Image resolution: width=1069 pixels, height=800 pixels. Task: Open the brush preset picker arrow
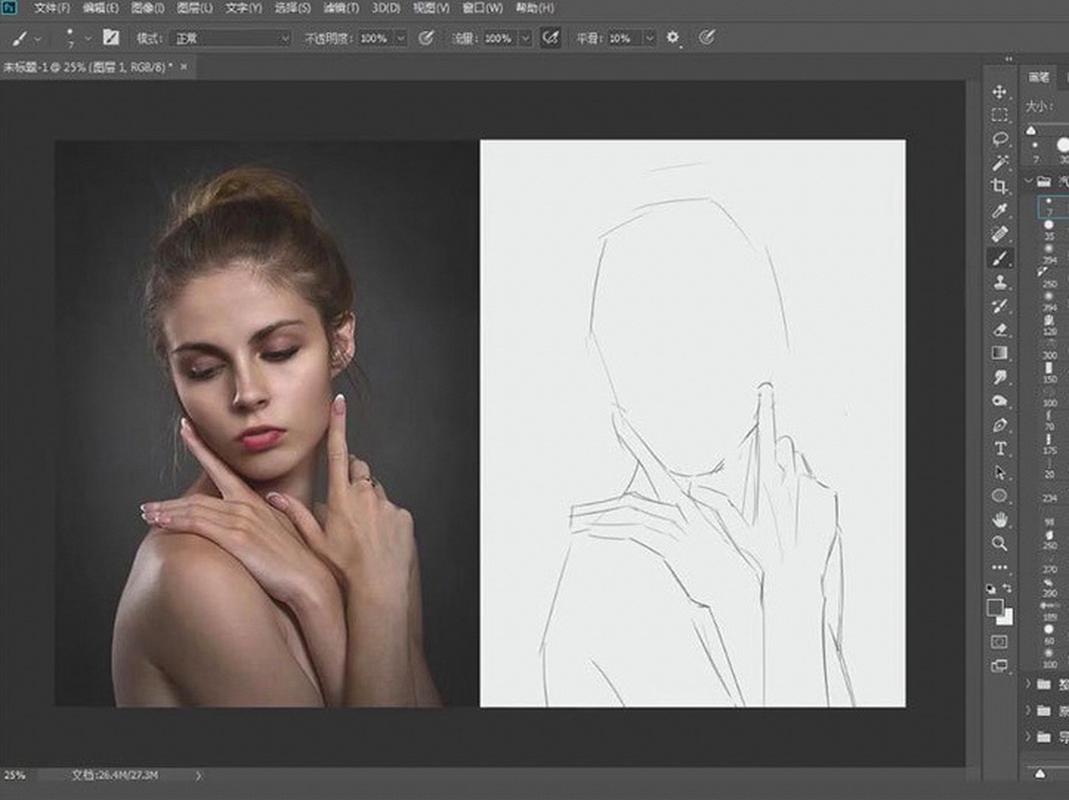(88, 38)
